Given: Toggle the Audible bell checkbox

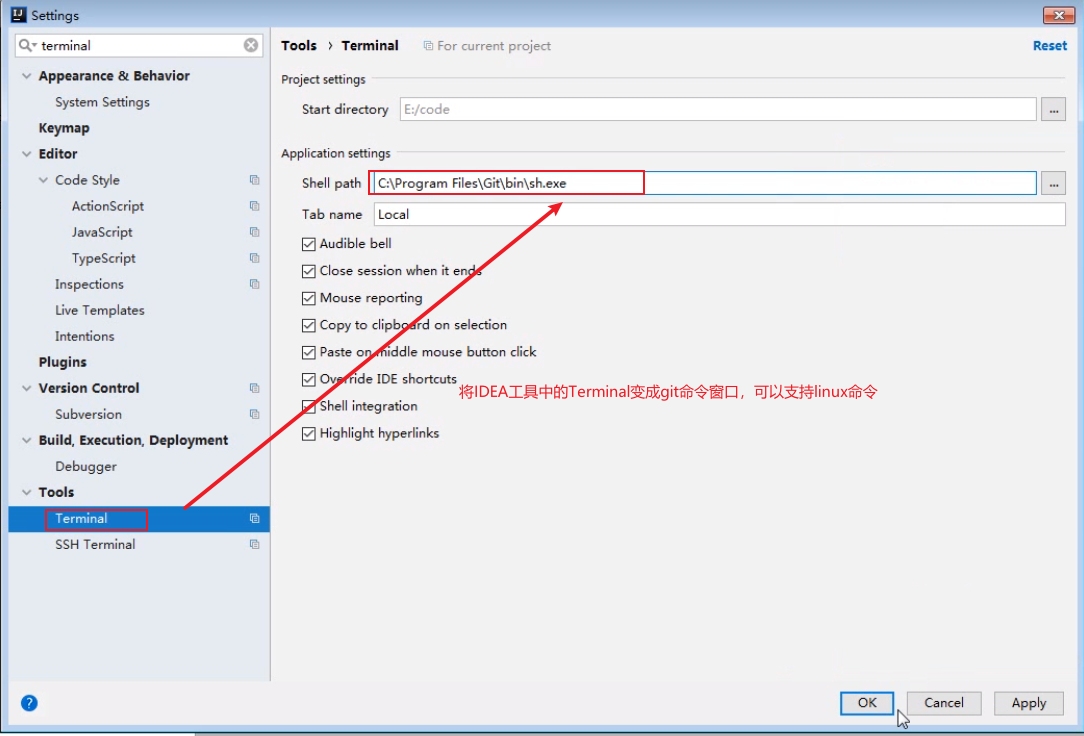Looking at the screenshot, I should (x=308, y=244).
